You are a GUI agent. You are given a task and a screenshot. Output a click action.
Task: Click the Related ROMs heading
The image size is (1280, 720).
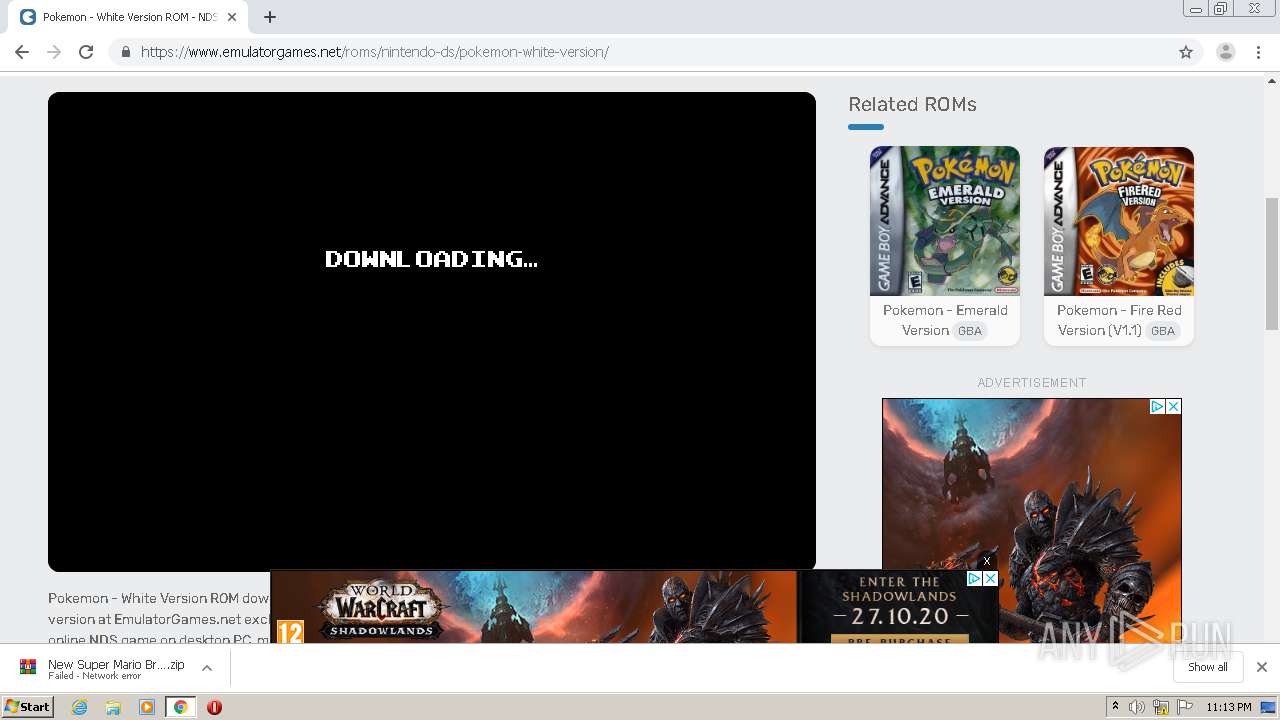pyautogui.click(x=912, y=104)
